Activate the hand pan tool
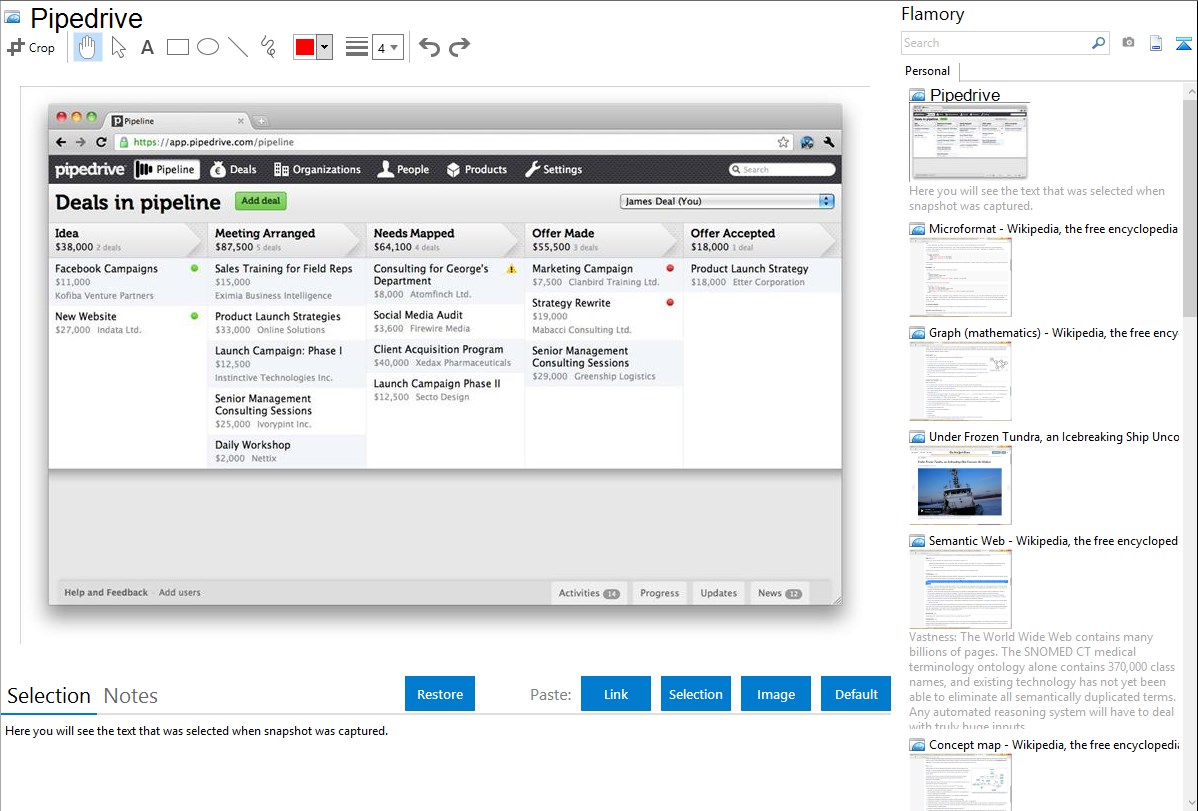 (87, 47)
